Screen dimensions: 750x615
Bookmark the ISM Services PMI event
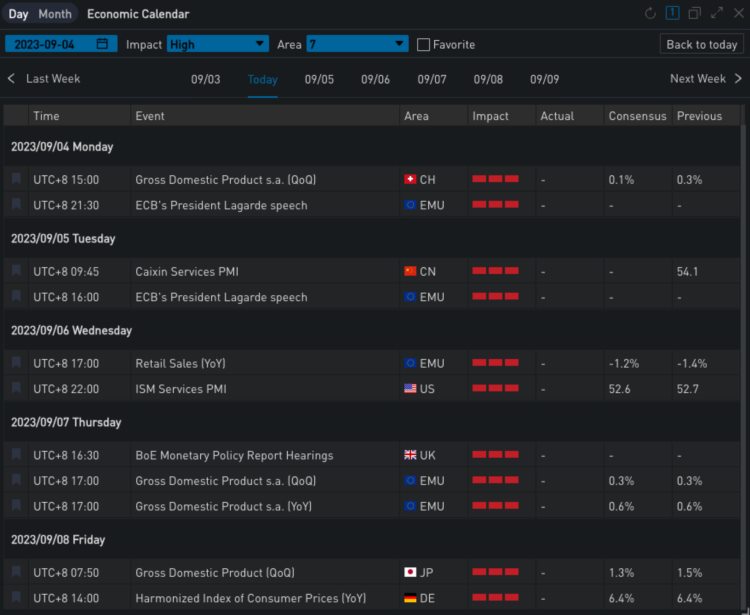(x=16, y=388)
